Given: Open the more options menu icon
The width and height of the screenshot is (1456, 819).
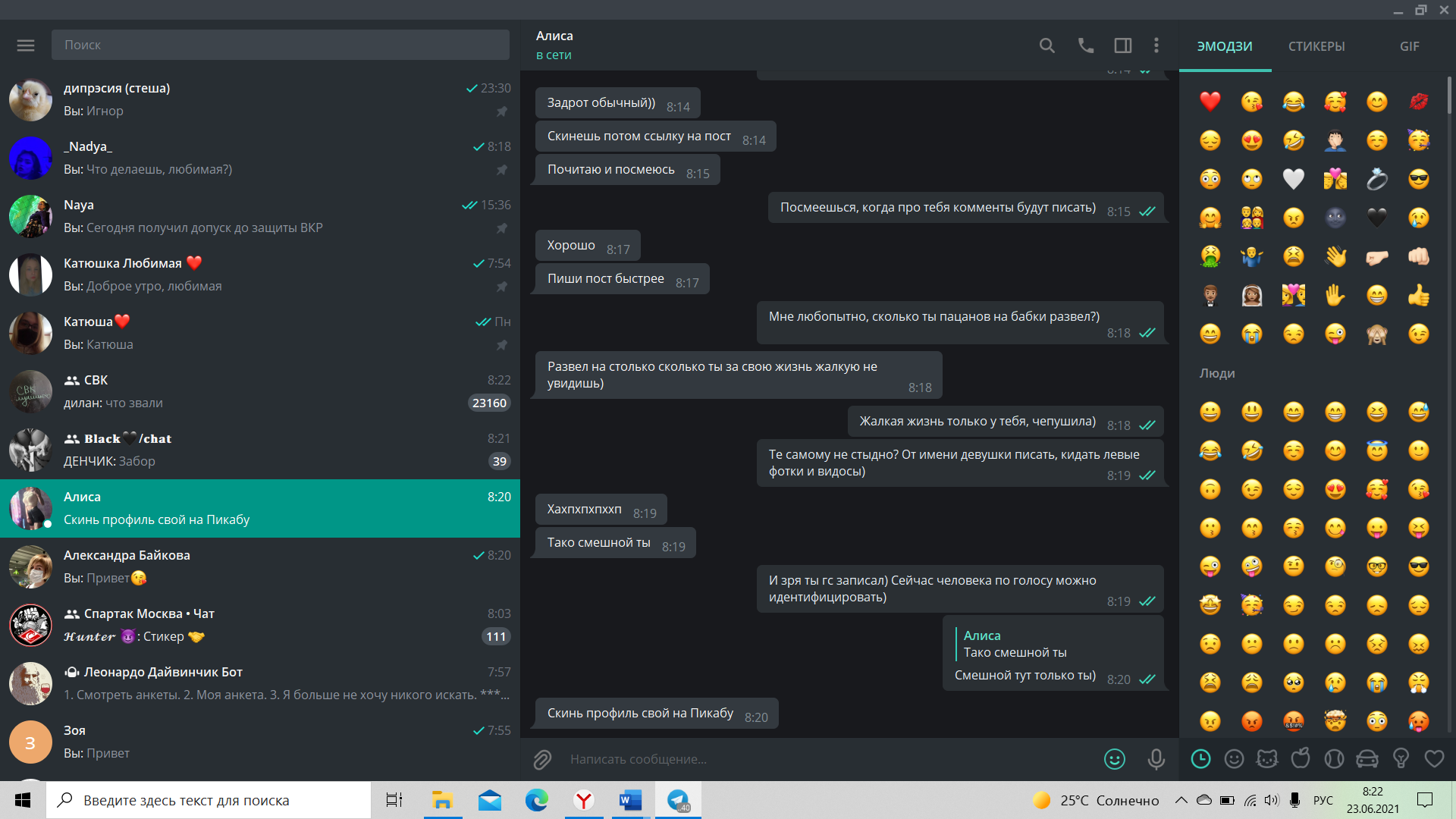Looking at the screenshot, I should coord(1157,45).
